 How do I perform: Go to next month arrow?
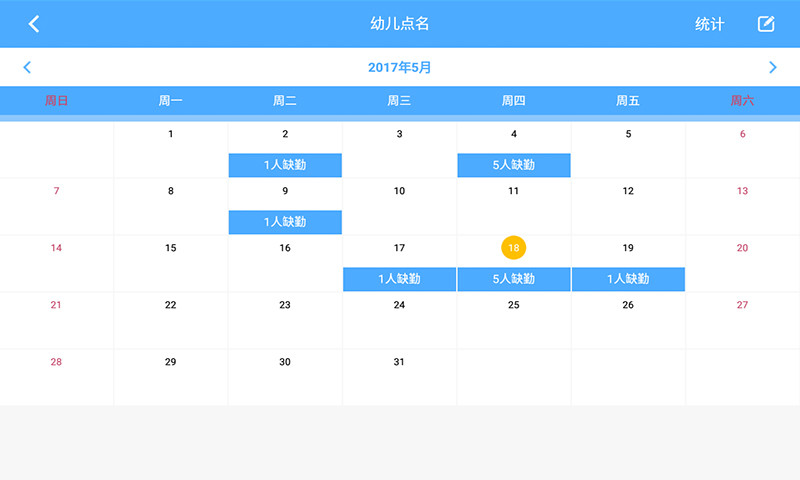click(772, 68)
